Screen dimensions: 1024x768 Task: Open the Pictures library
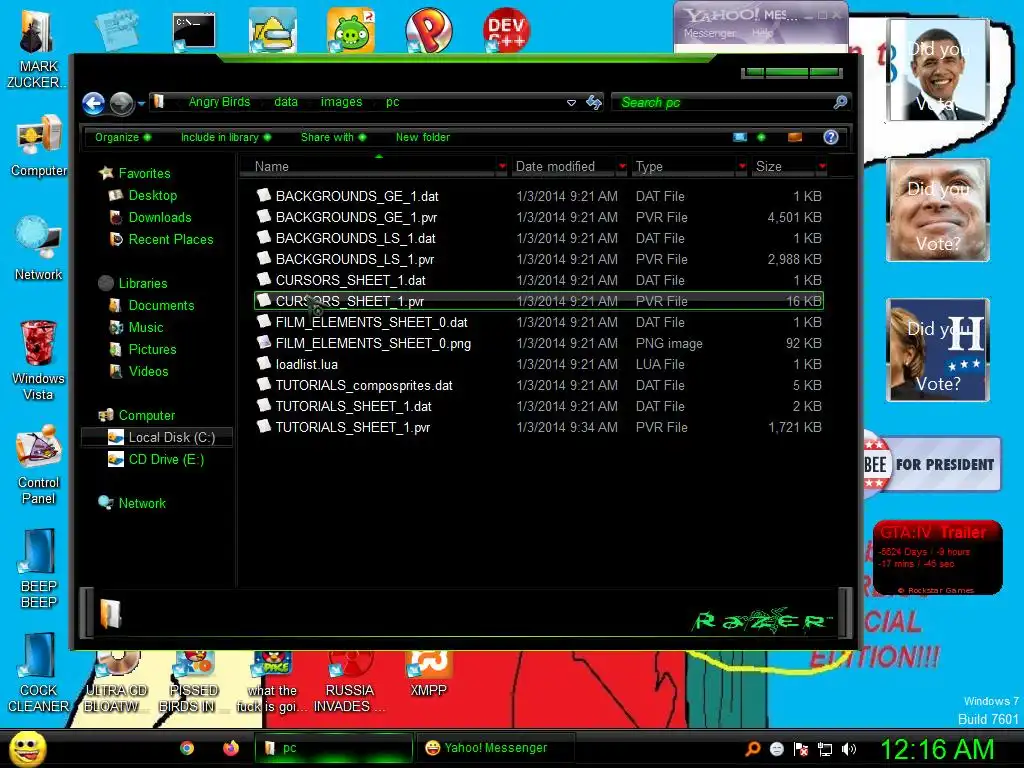point(152,349)
